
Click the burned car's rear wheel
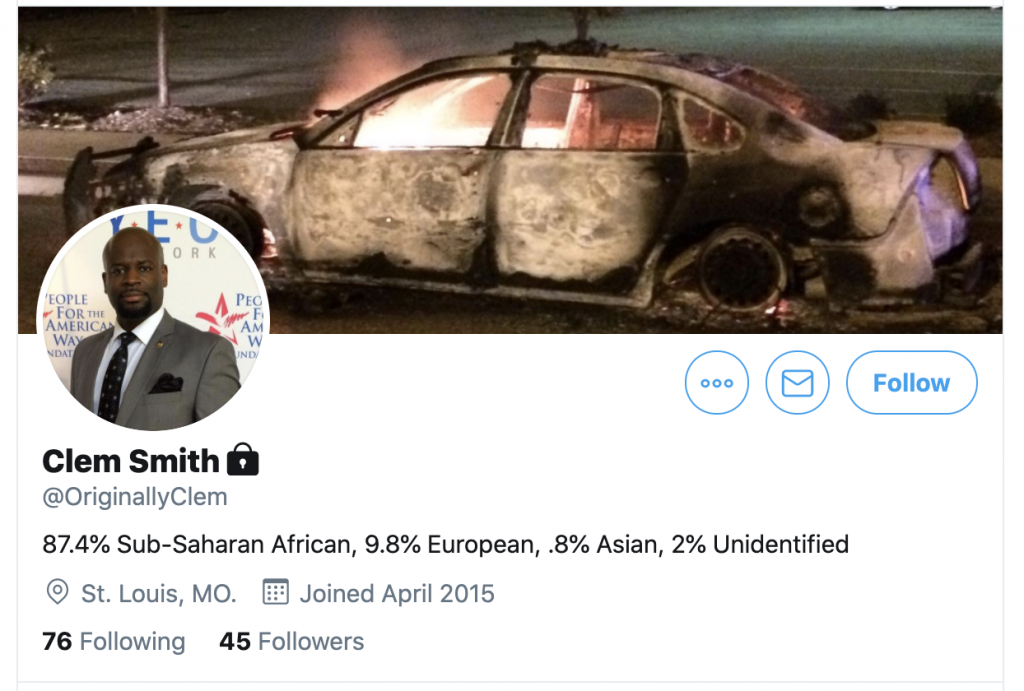pyautogui.click(x=743, y=270)
